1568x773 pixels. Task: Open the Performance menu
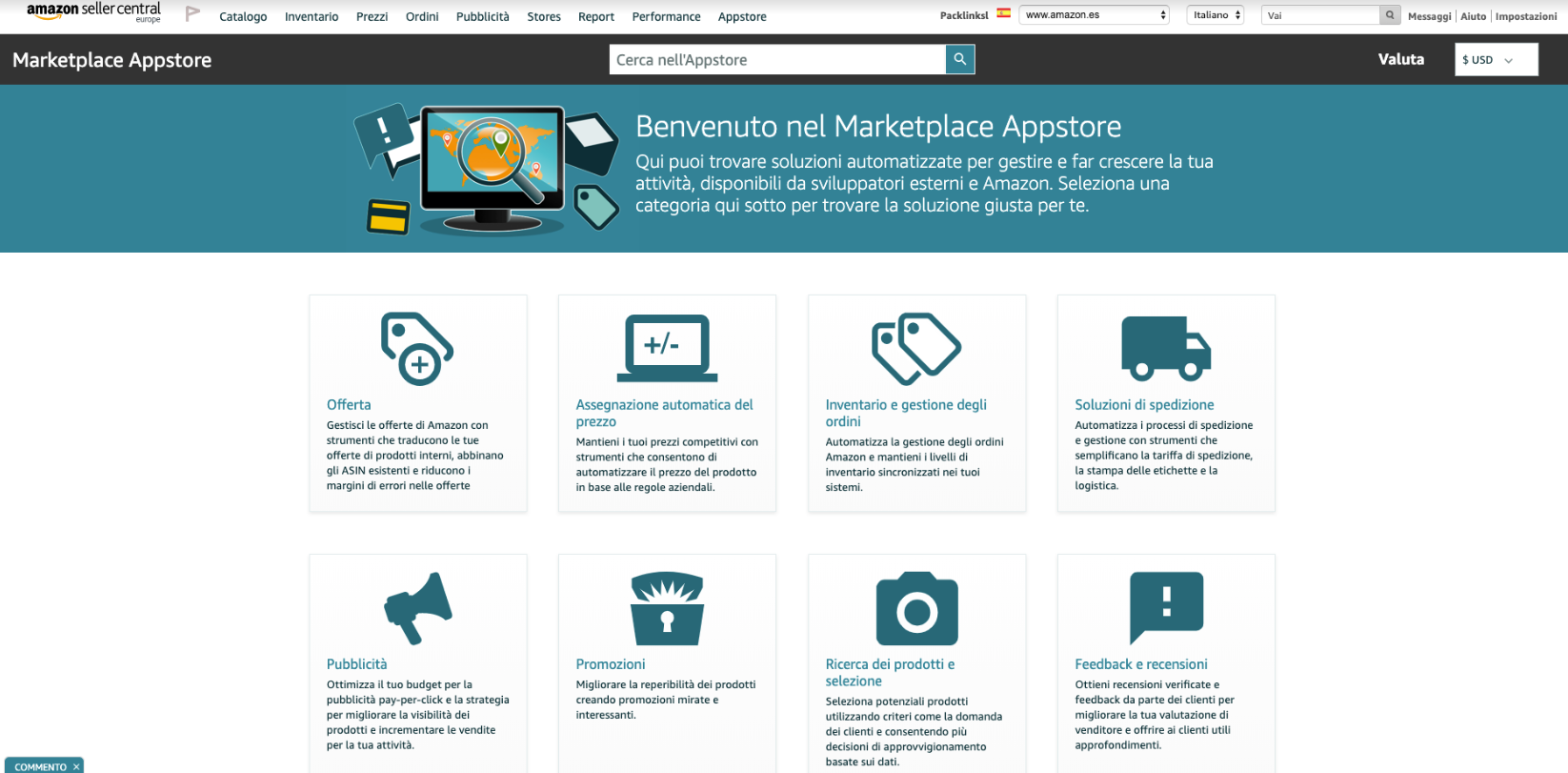pos(666,17)
